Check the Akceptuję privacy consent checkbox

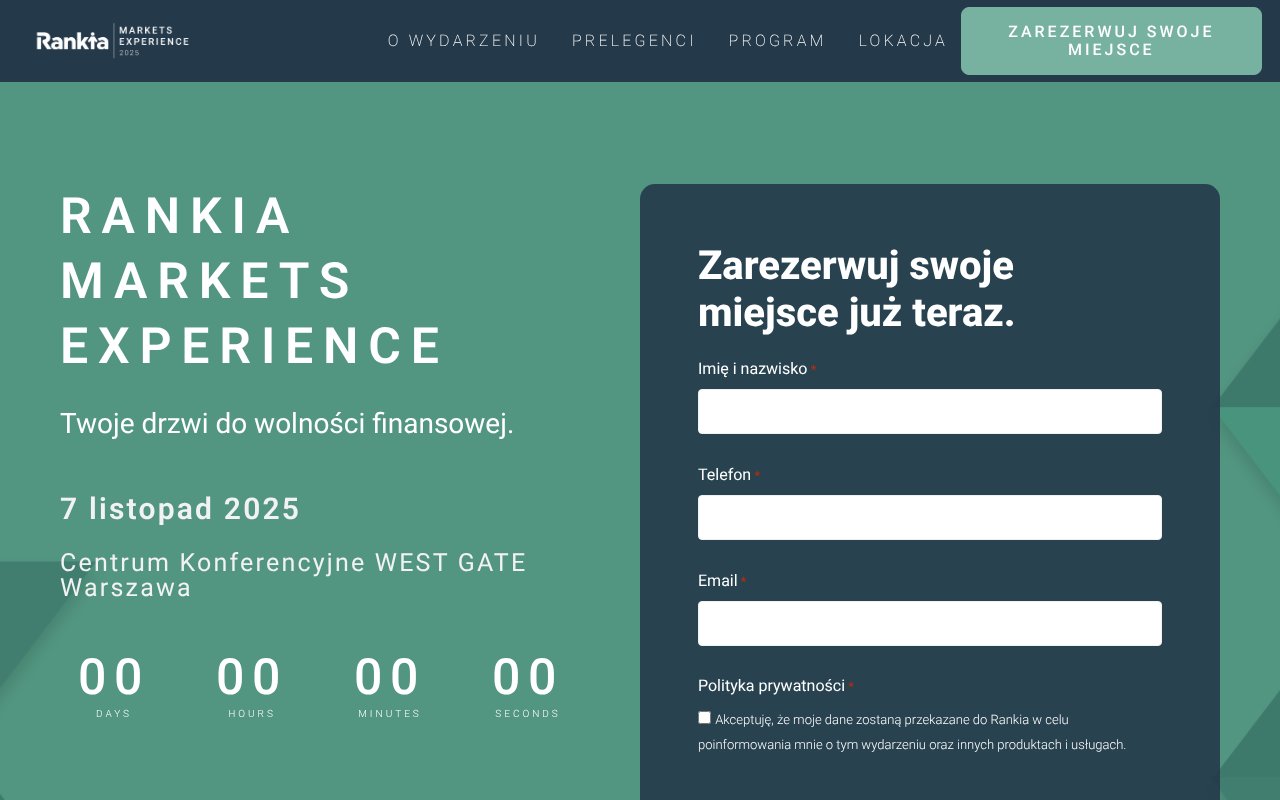pyautogui.click(x=704, y=717)
